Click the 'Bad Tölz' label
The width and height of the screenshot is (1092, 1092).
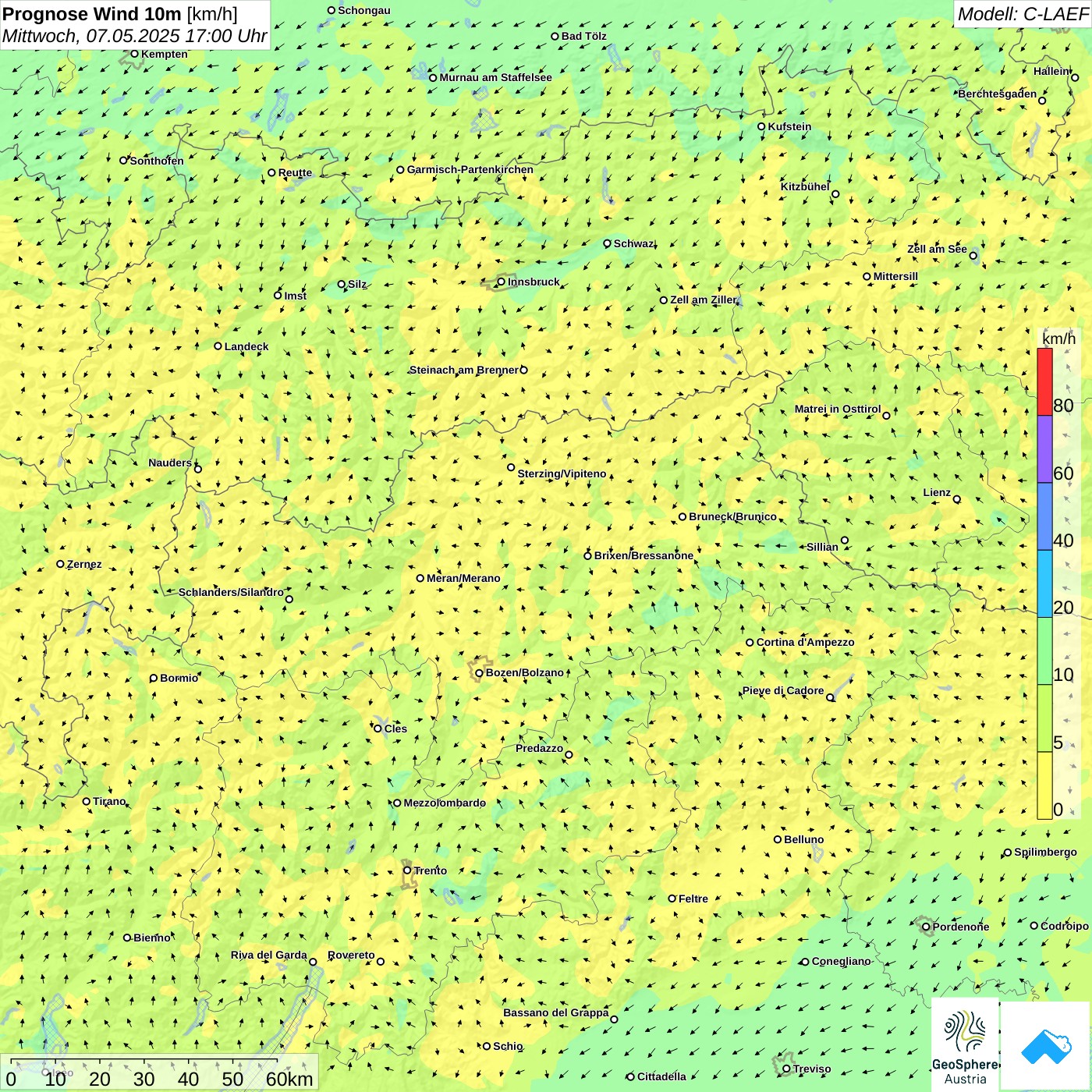584,37
